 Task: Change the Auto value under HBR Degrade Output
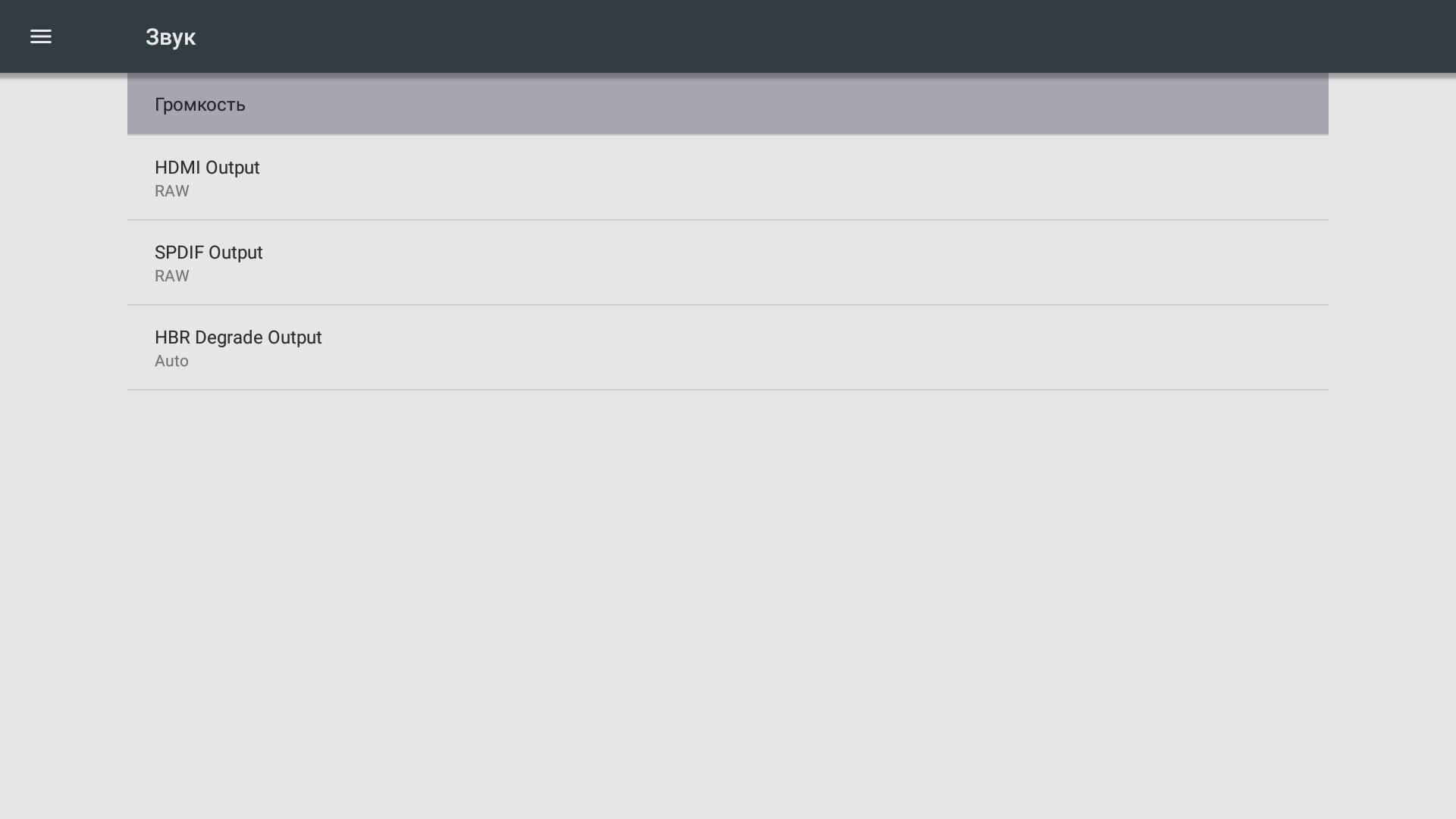point(171,361)
